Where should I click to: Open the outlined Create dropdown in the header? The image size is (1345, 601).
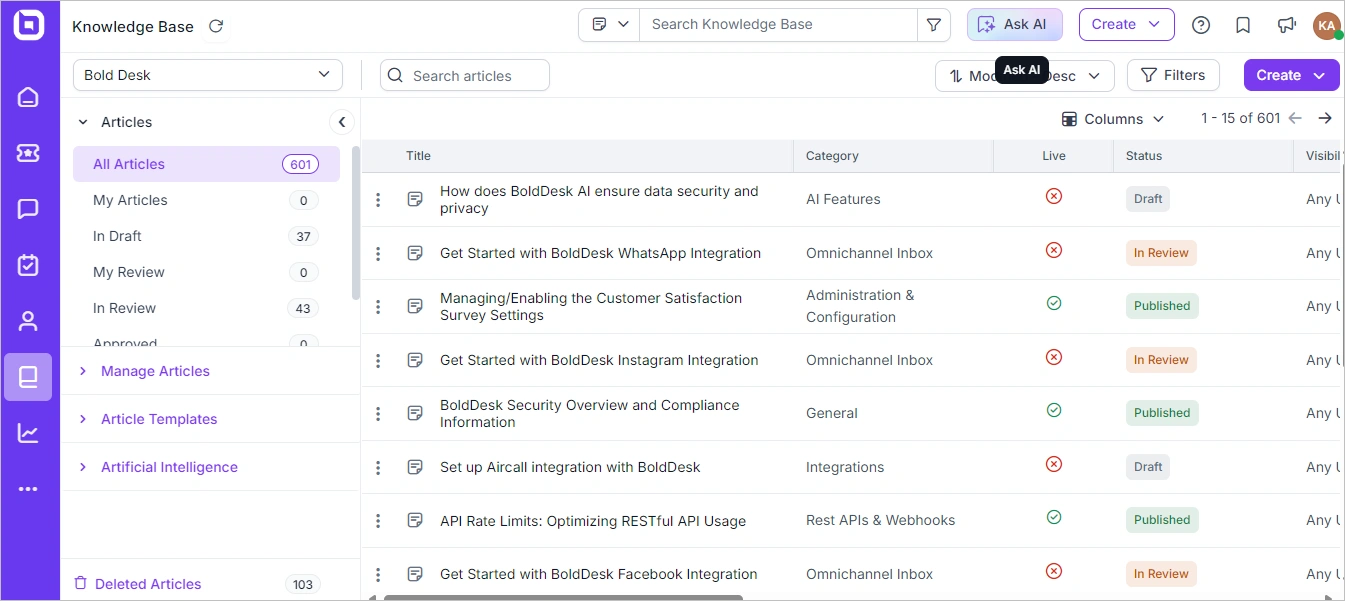tap(1126, 25)
